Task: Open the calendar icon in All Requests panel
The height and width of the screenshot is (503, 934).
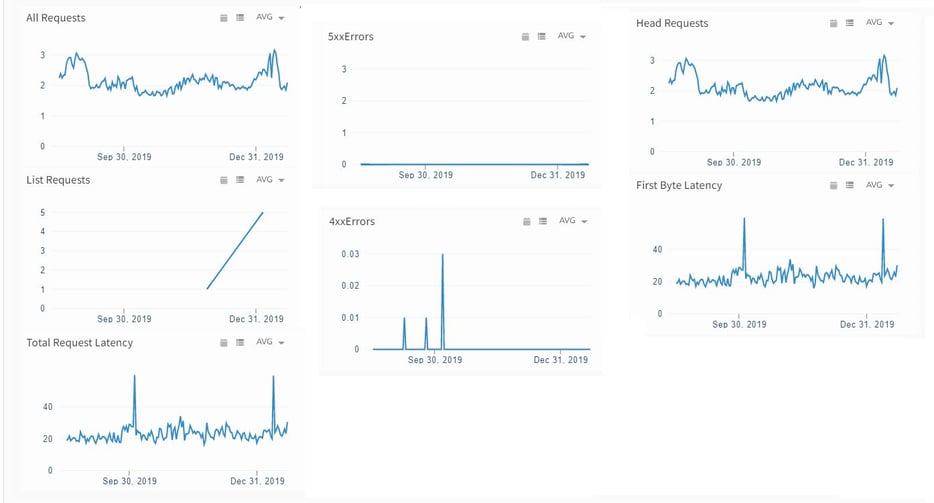Action: 223,18
